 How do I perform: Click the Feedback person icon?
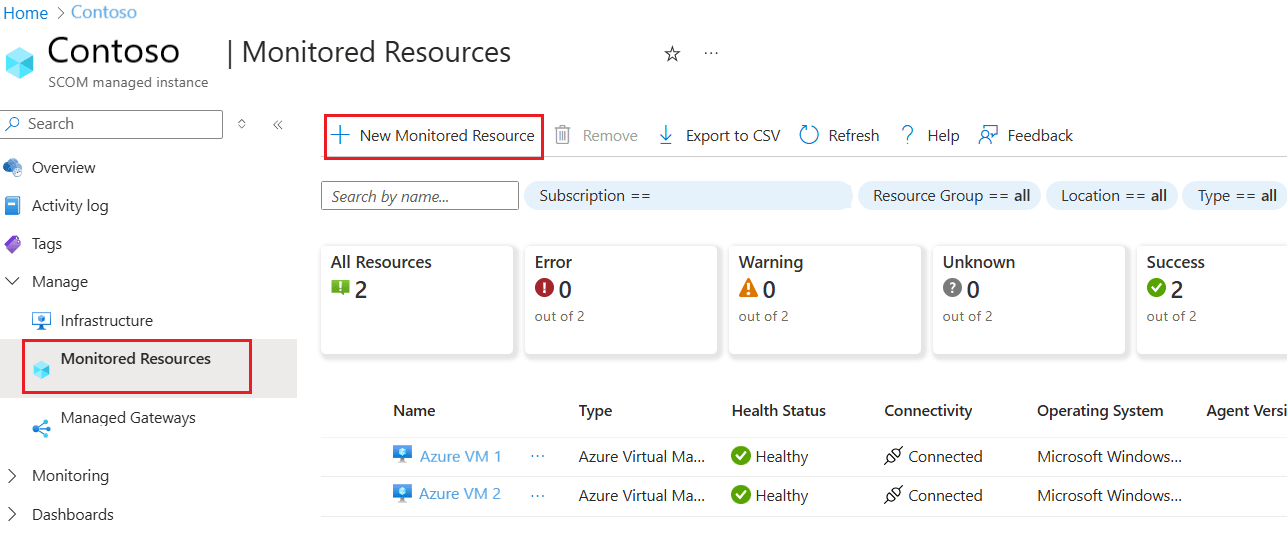[988, 135]
